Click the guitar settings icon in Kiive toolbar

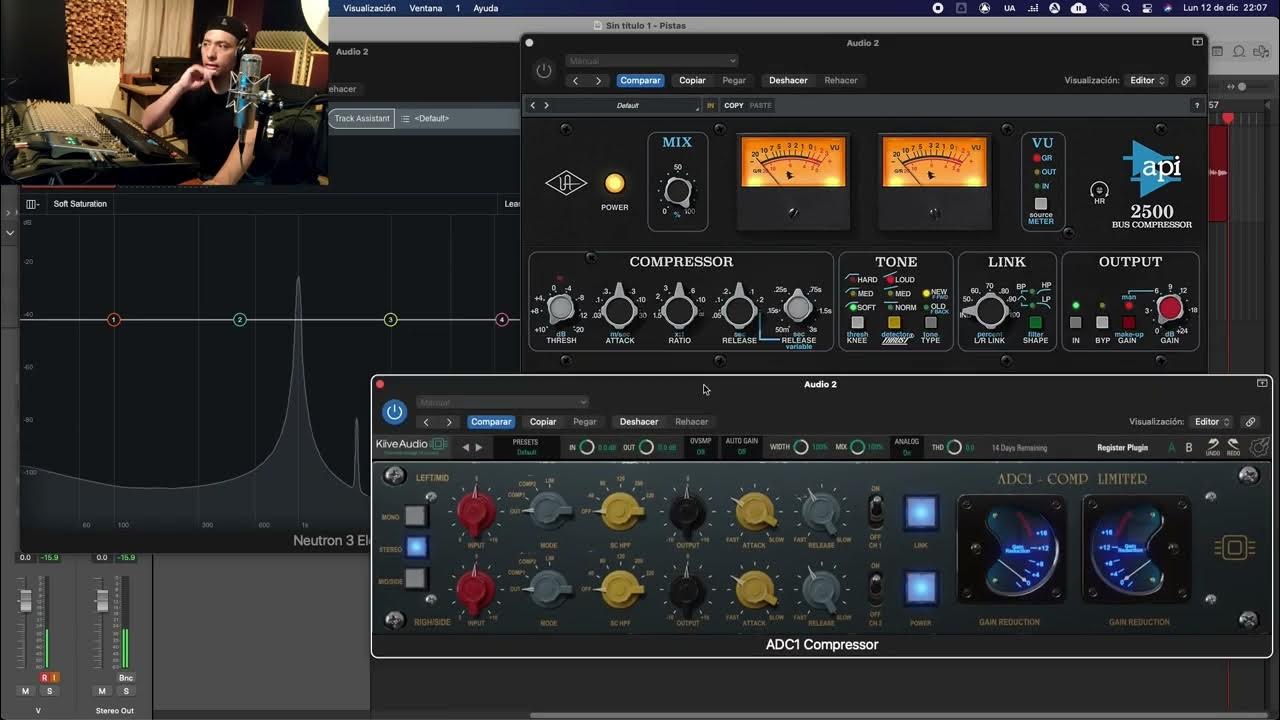(1260, 447)
